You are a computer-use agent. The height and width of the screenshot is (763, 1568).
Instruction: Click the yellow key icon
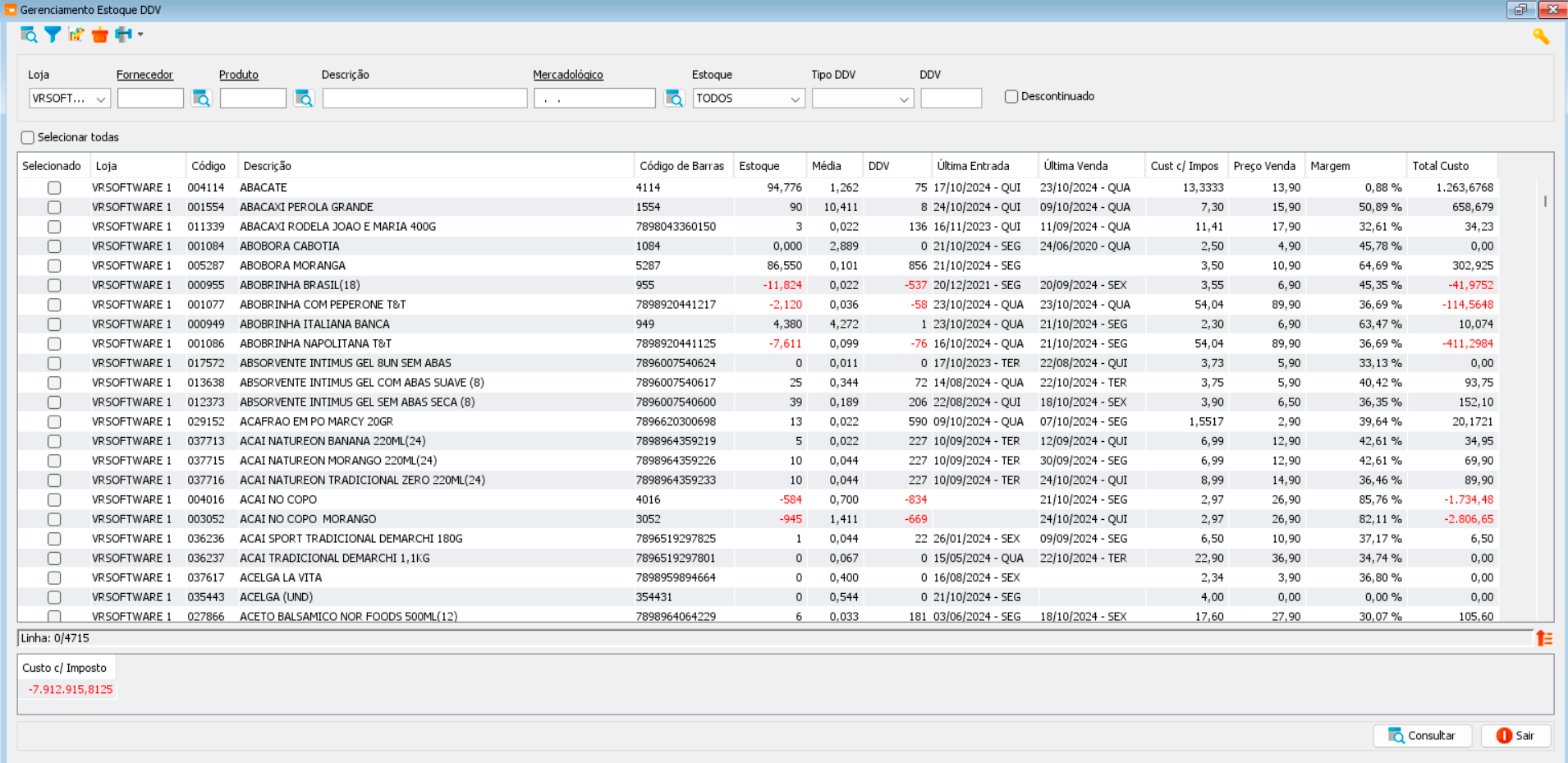click(x=1540, y=36)
